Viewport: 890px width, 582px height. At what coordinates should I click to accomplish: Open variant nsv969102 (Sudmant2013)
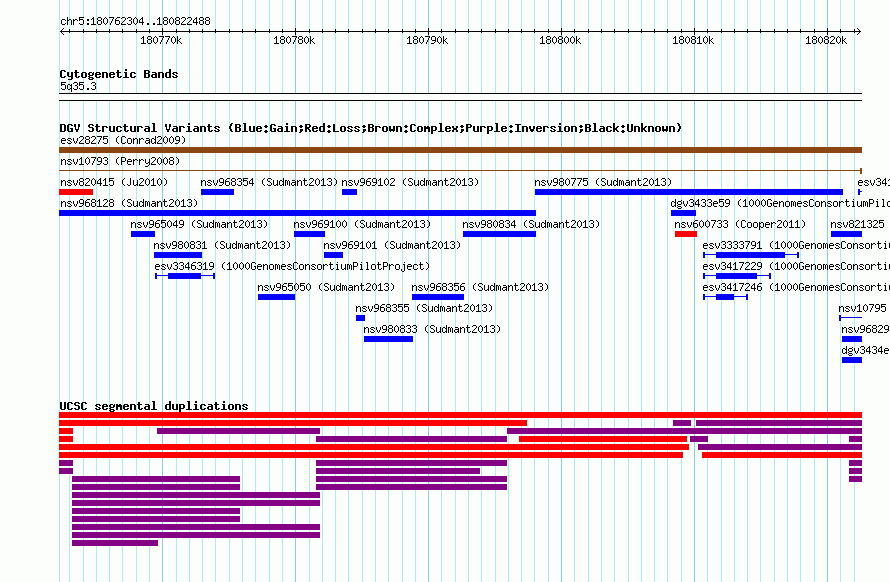[x=410, y=182]
